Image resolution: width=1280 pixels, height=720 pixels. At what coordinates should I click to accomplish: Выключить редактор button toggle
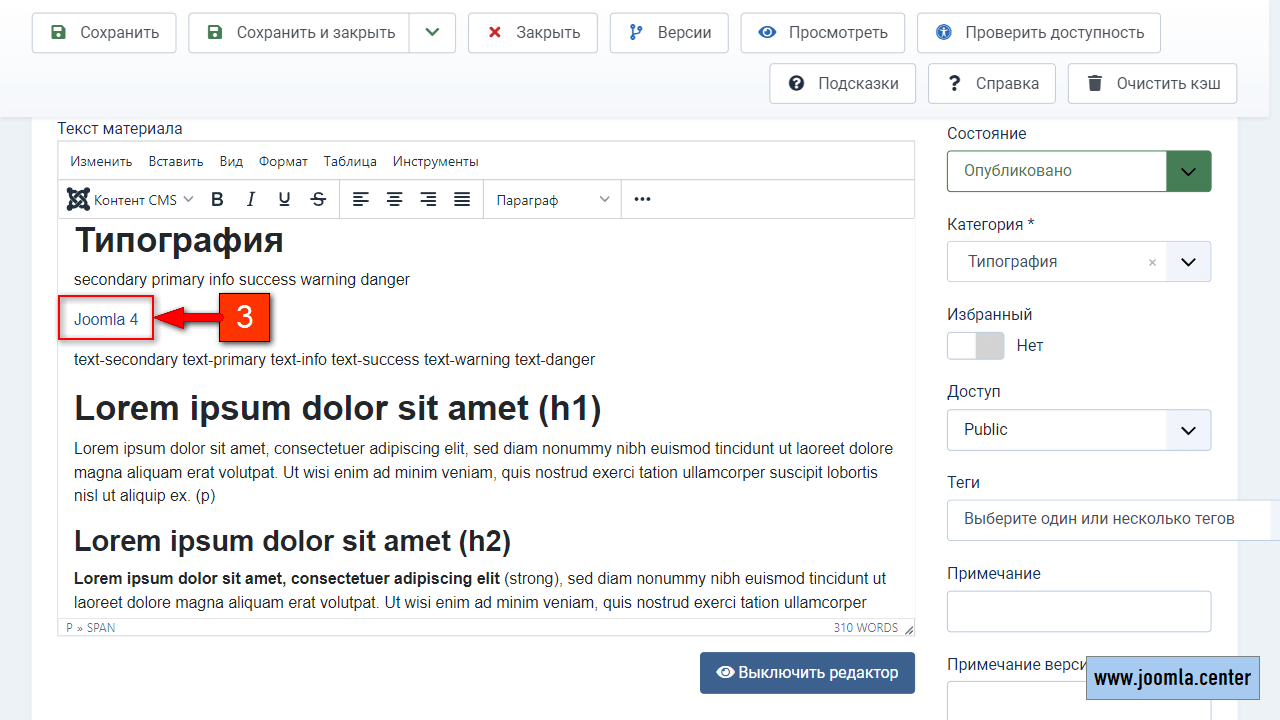[x=807, y=672]
